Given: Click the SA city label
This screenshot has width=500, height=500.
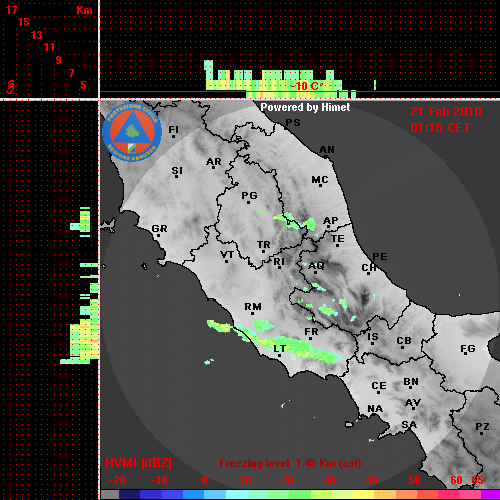Looking at the screenshot, I should point(409,425).
